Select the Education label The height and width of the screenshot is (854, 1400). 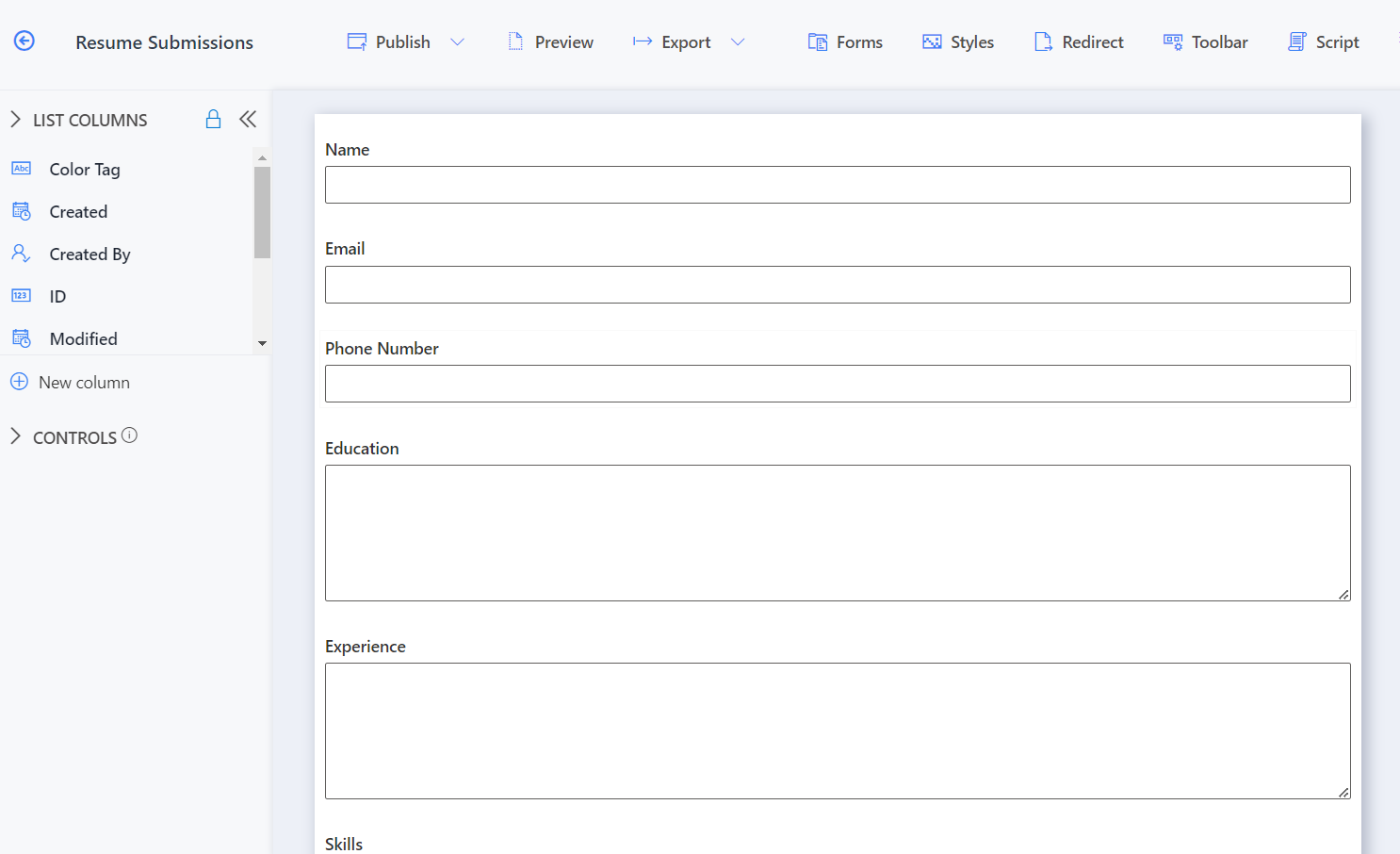pyautogui.click(x=362, y=449)
